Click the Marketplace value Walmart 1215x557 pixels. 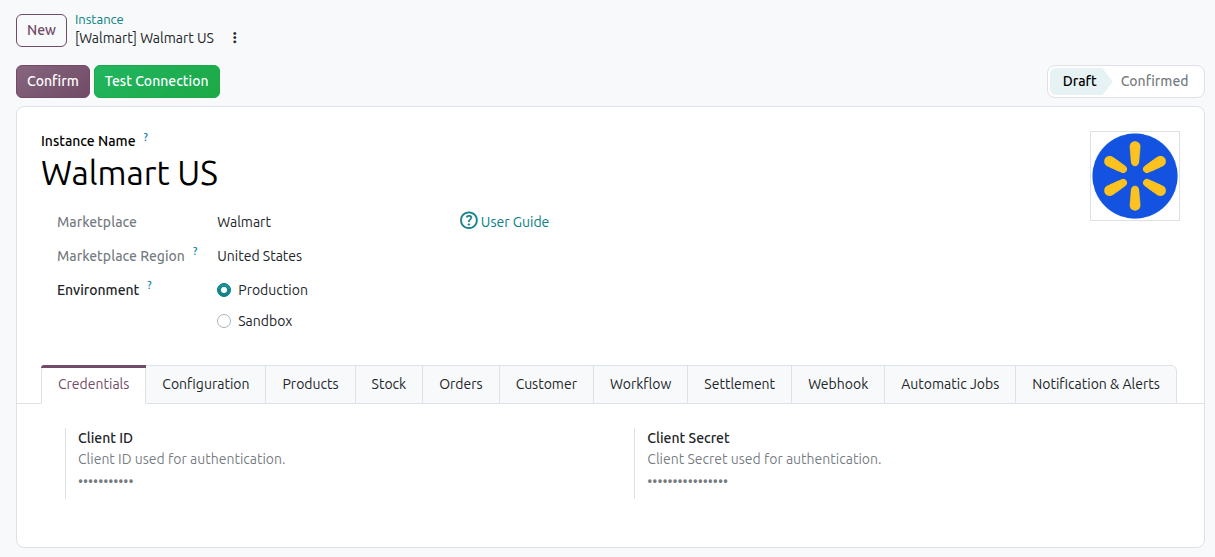(x=244, y=222)
